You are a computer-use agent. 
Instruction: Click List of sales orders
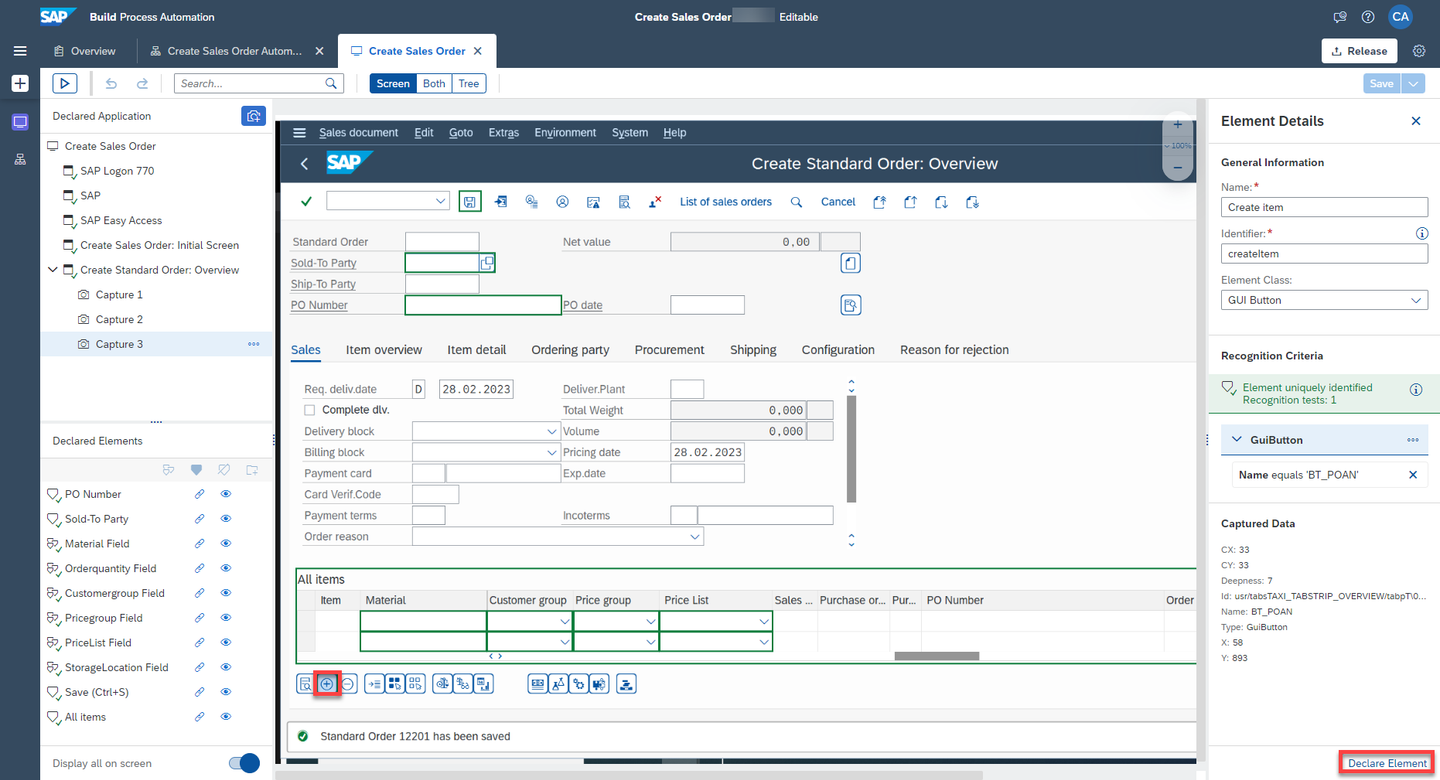(x=726, y=202)
